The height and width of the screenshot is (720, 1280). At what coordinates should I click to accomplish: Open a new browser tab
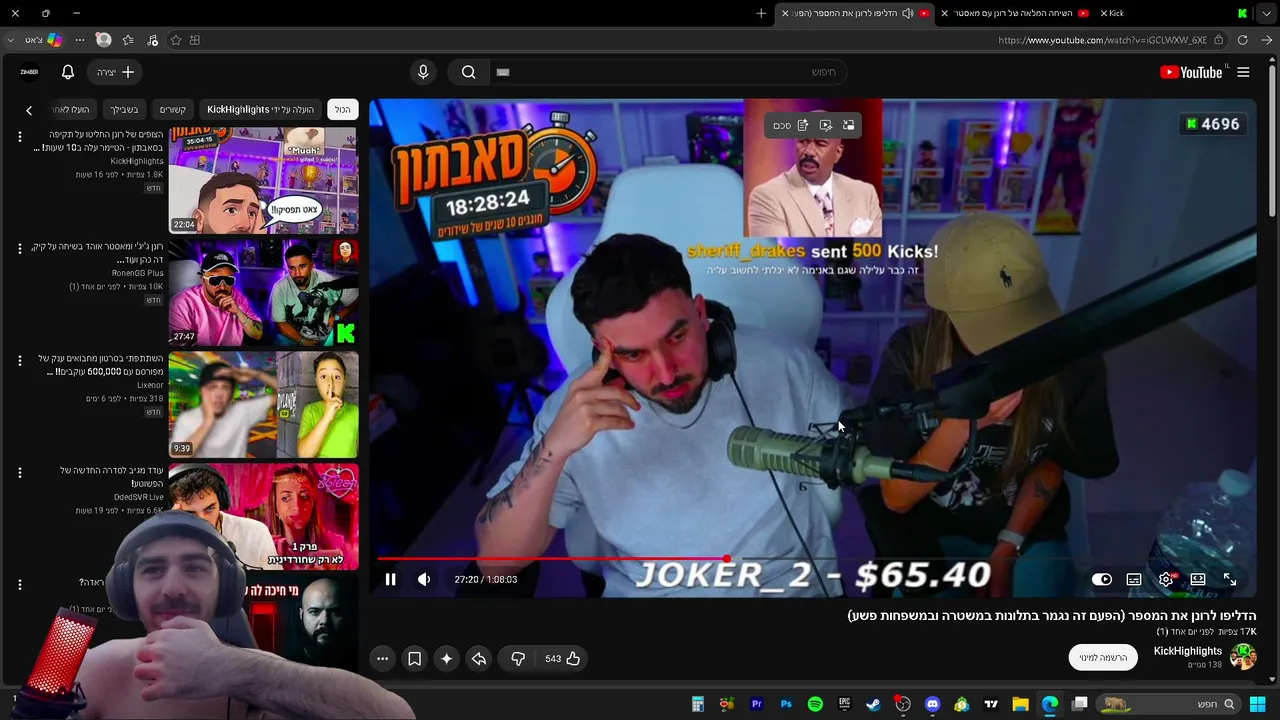click(761, 13)
